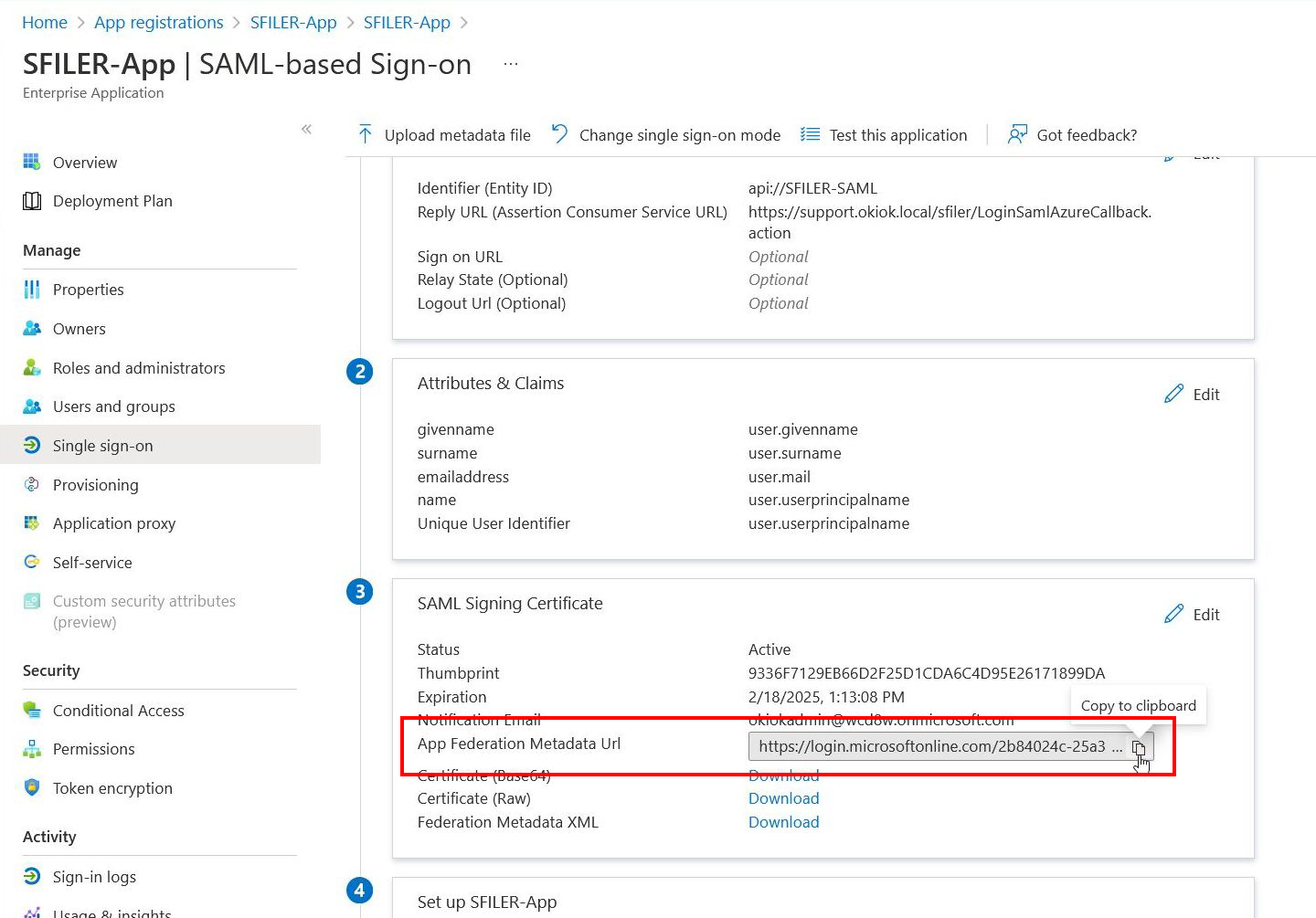
Task: Click Home breadcrumb link
Action: tap(45, 22)
